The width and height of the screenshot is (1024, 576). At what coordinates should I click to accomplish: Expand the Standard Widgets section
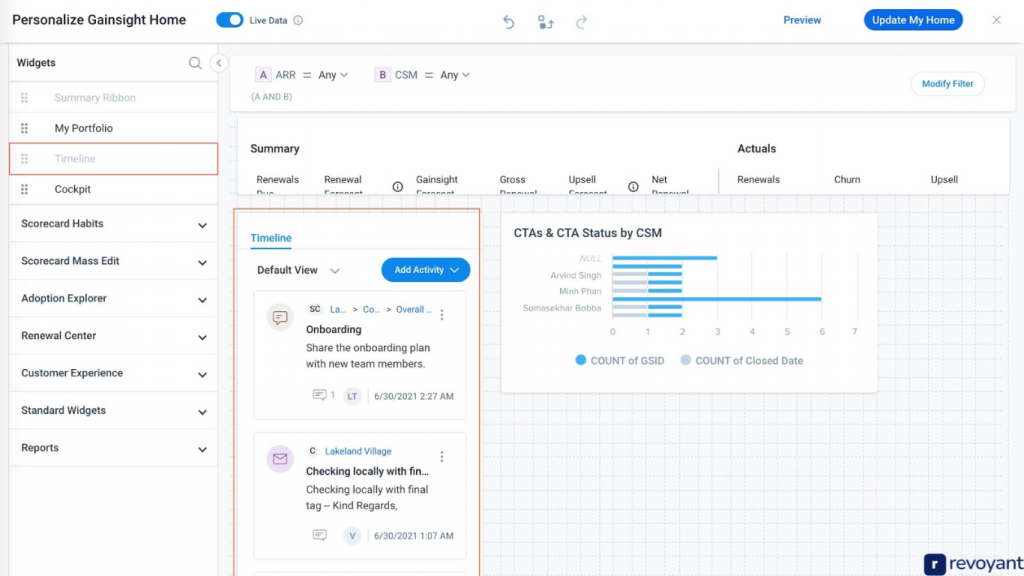click(114, 410)
